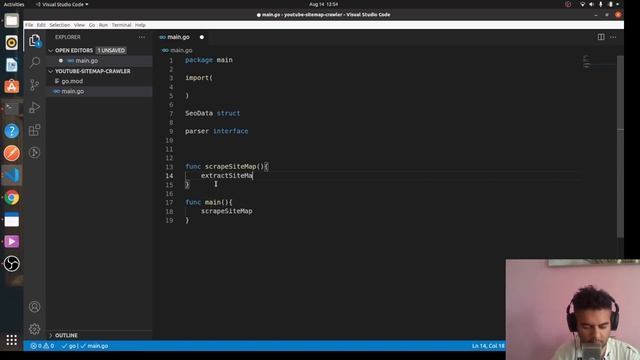Open OBS Studio from the dock
This screenshot has width=640, height=360.
(11, 264)
